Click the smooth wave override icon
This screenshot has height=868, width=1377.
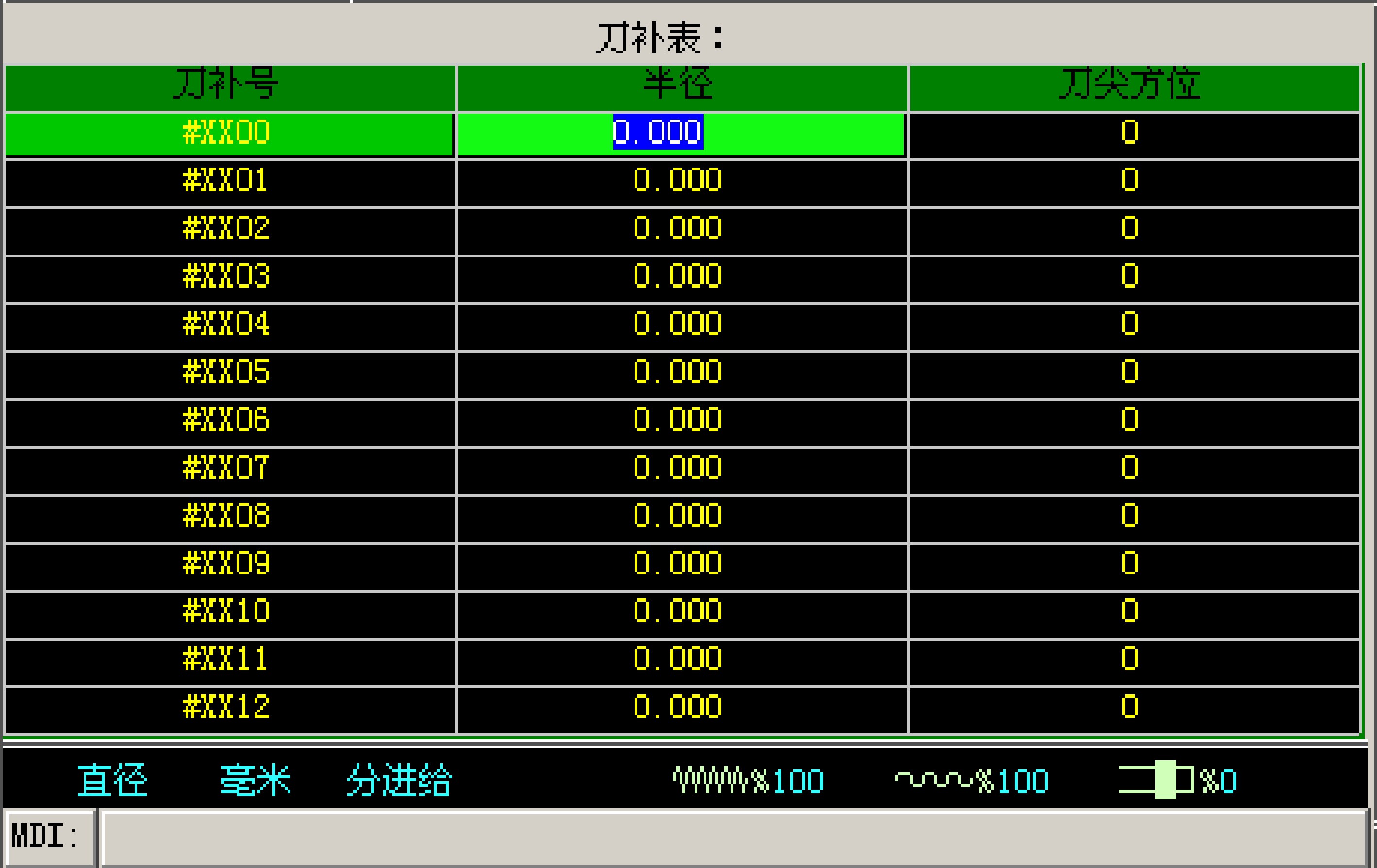tap(934, 781)
